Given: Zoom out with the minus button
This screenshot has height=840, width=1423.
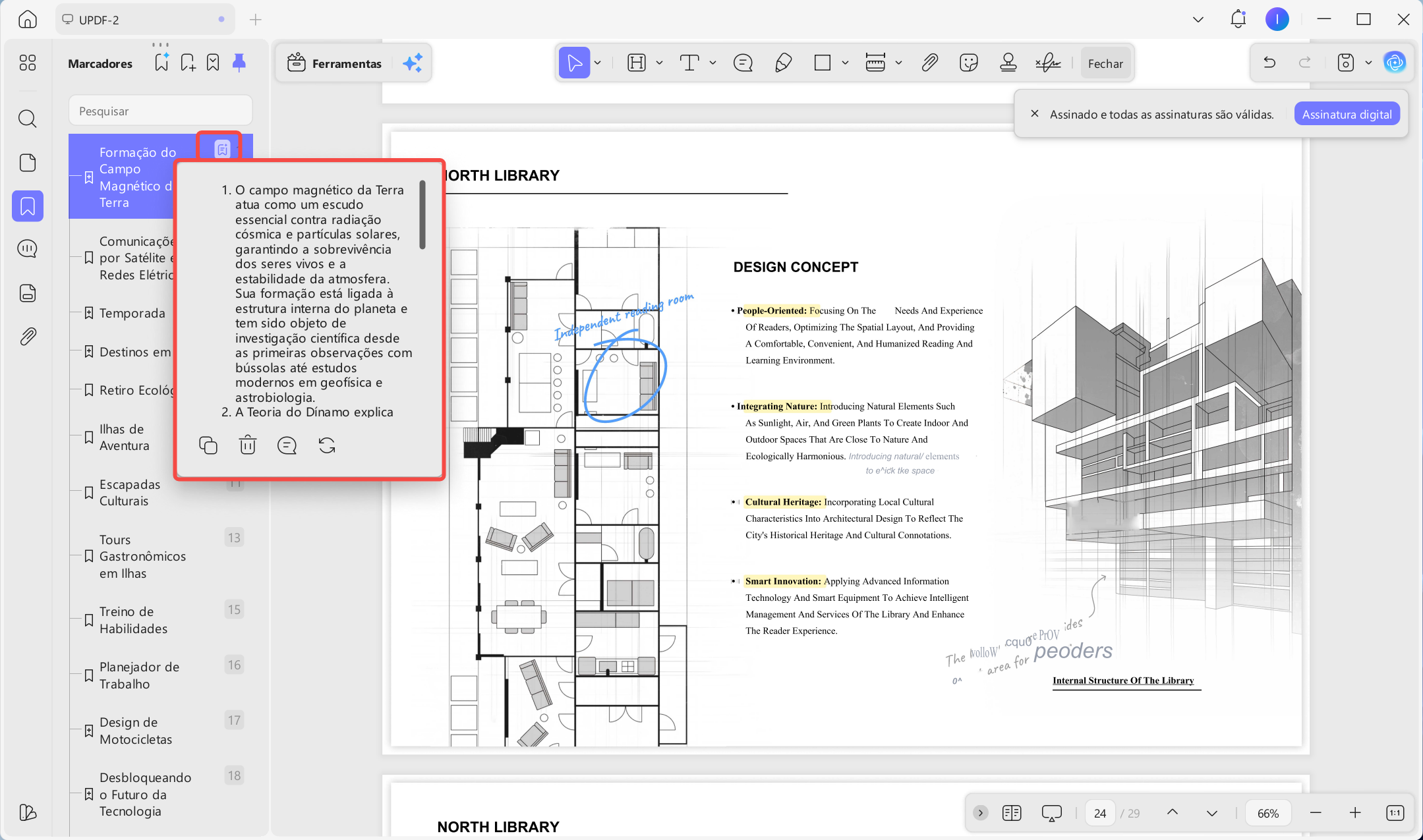Looking at the screenshot, I should pos(1316,812).
